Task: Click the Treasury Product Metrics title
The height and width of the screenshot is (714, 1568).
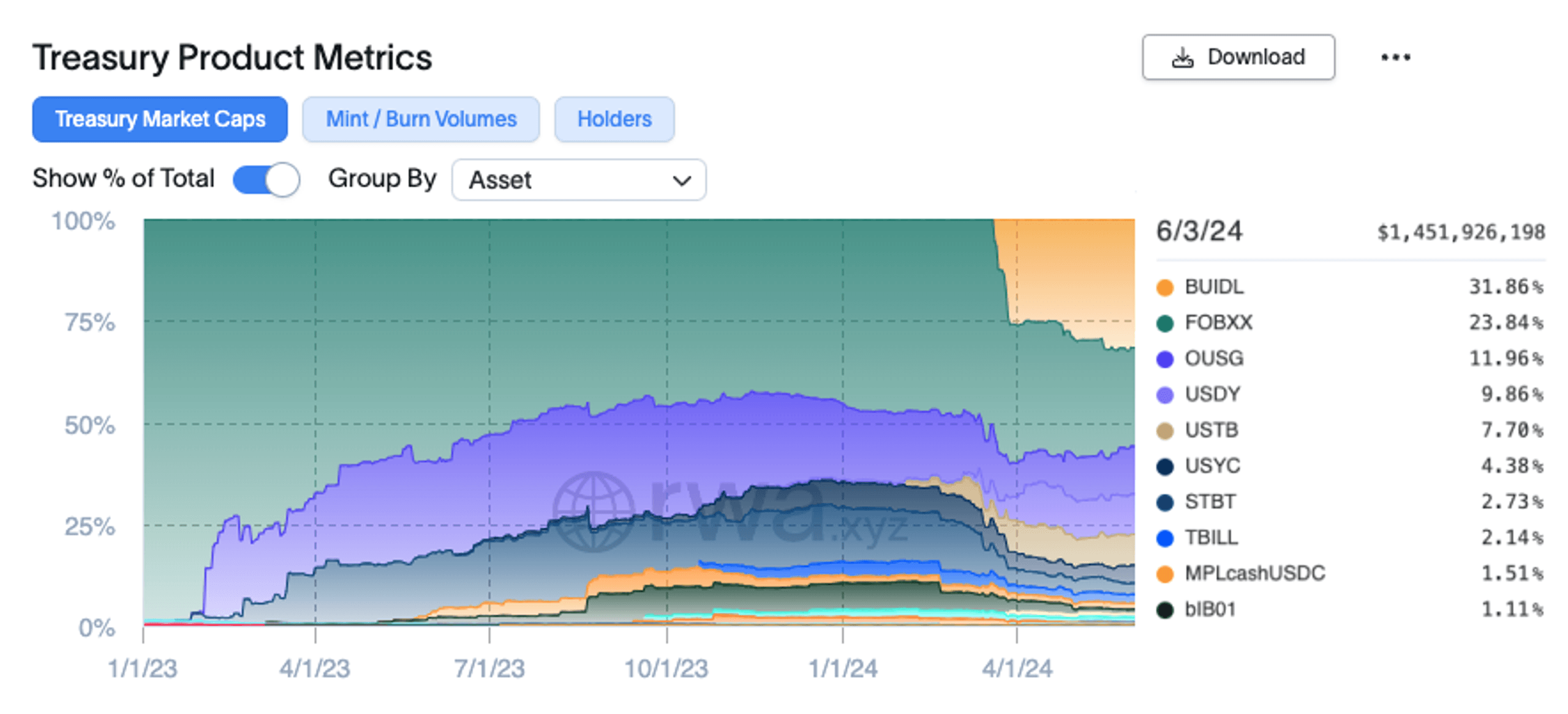Action: (232, 58)
